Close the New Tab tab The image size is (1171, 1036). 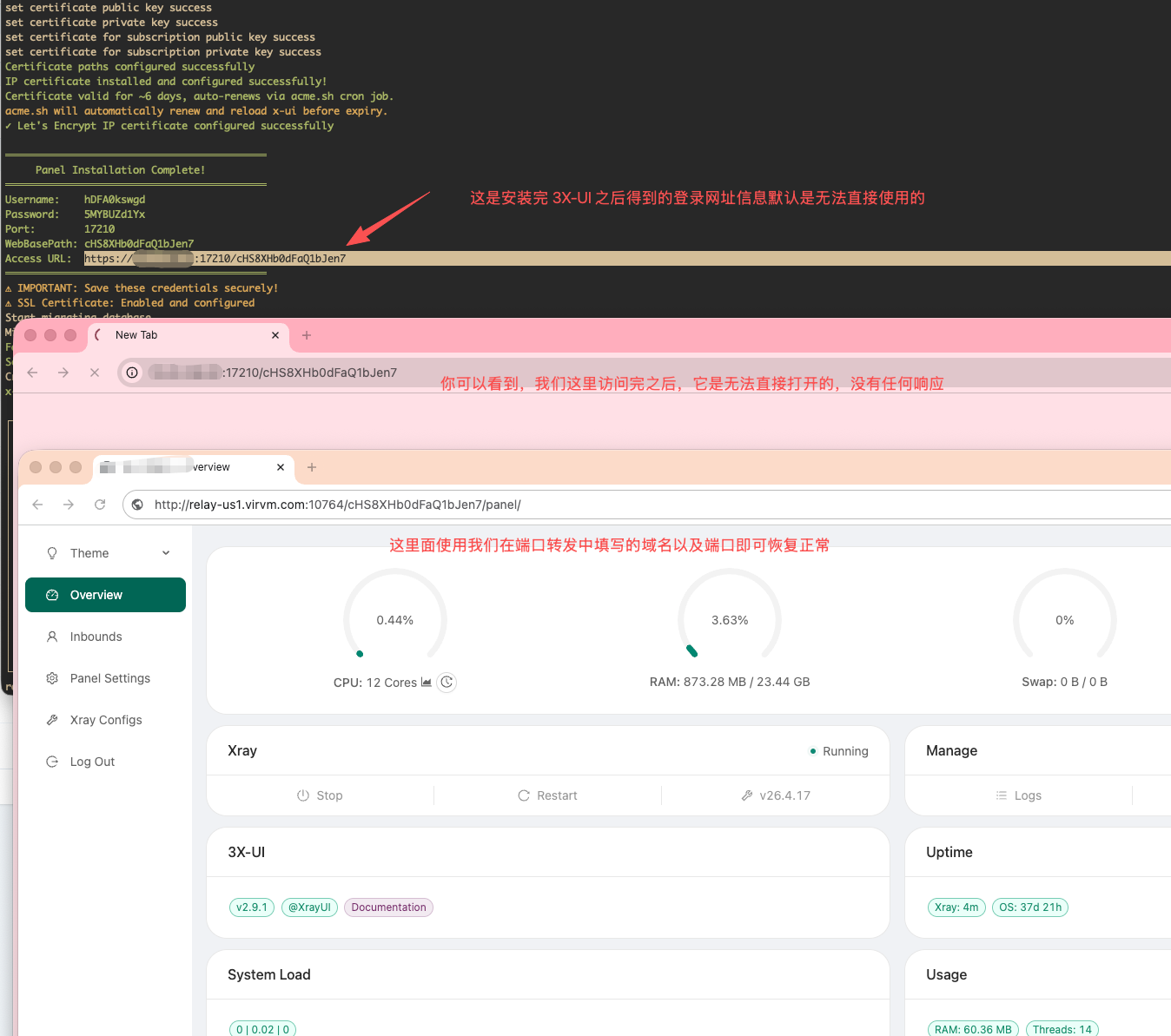tap(275, 335)
